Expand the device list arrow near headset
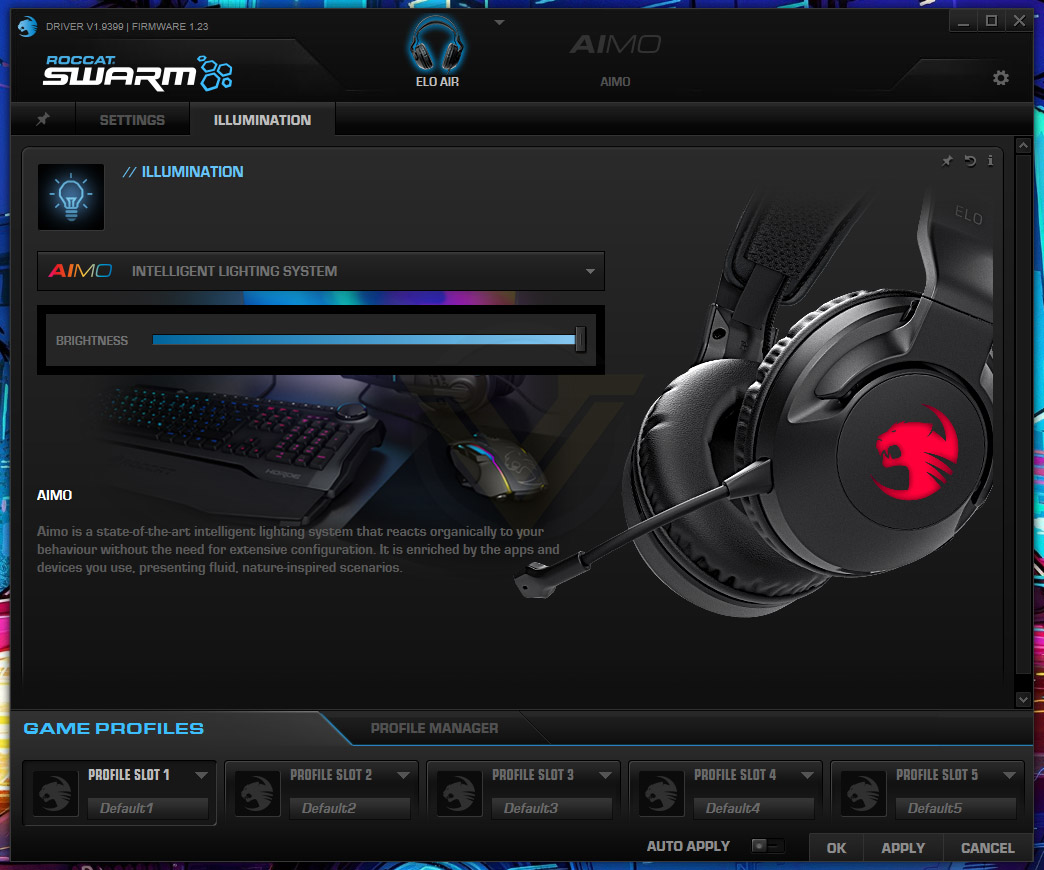Viewport: 1044px width, 870px height. tap(499, 23)
